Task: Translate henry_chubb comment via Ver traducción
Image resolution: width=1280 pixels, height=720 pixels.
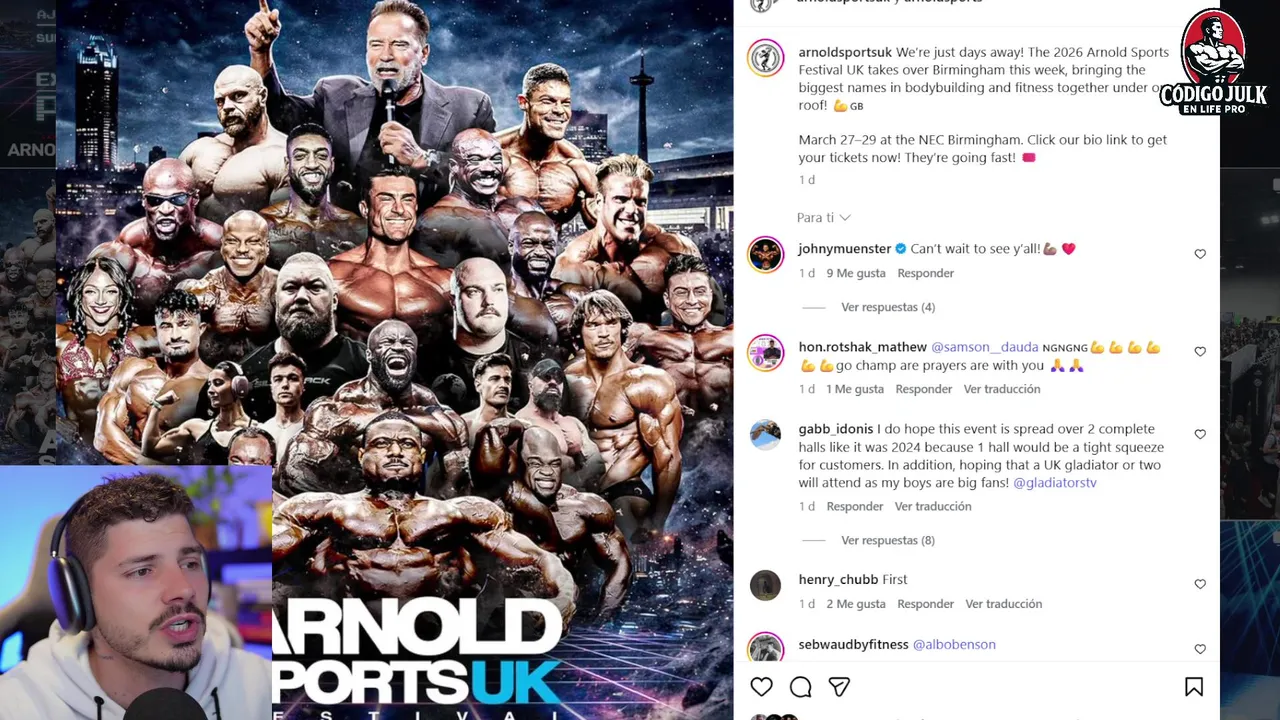Action: point(1003,604)
